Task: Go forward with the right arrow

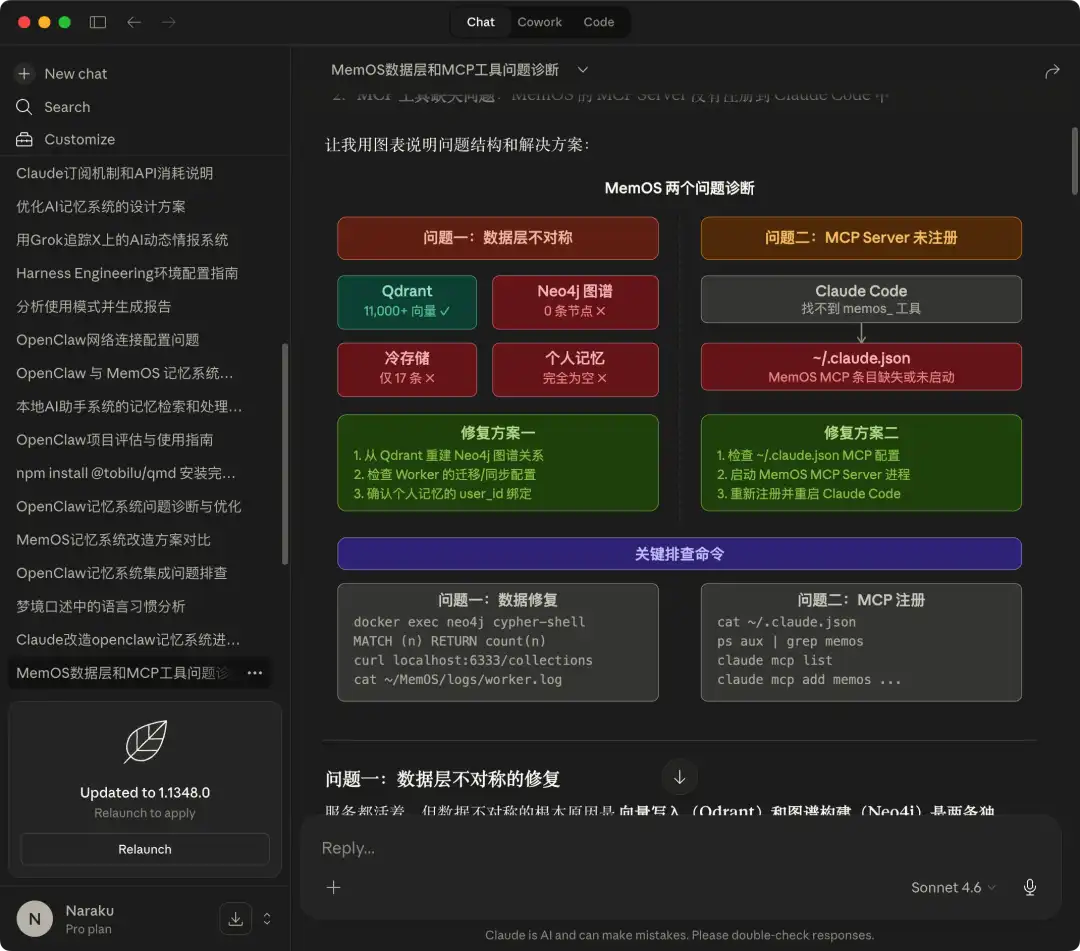Action: (x=169, y=22)
